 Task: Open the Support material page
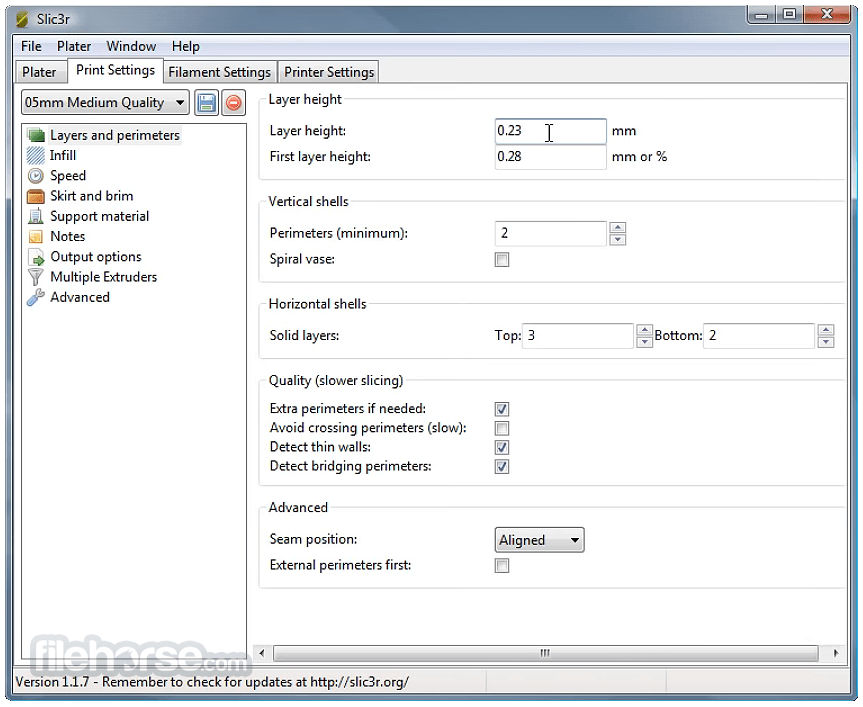tap(99, 216)
